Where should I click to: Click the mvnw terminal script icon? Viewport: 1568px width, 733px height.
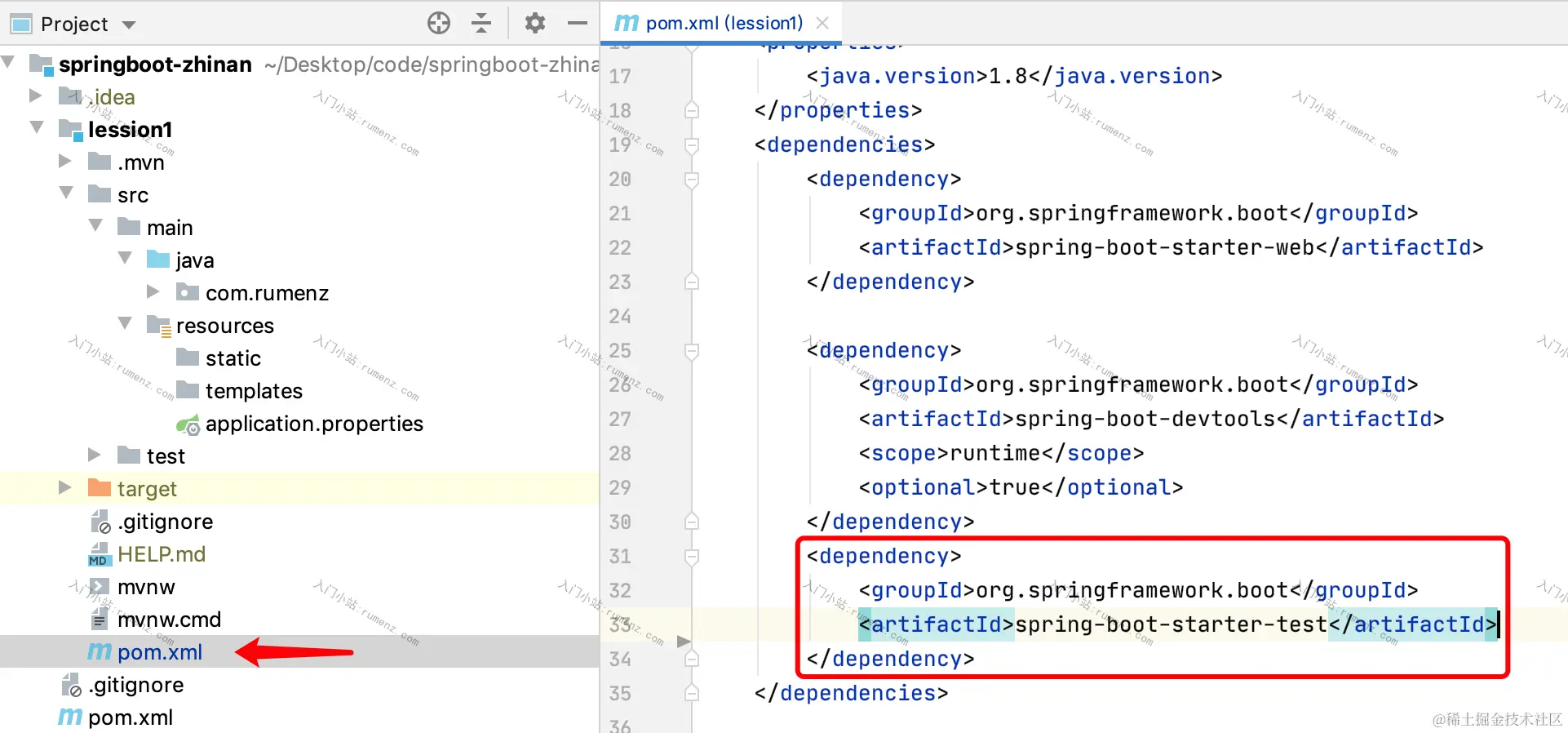(100, 586)
